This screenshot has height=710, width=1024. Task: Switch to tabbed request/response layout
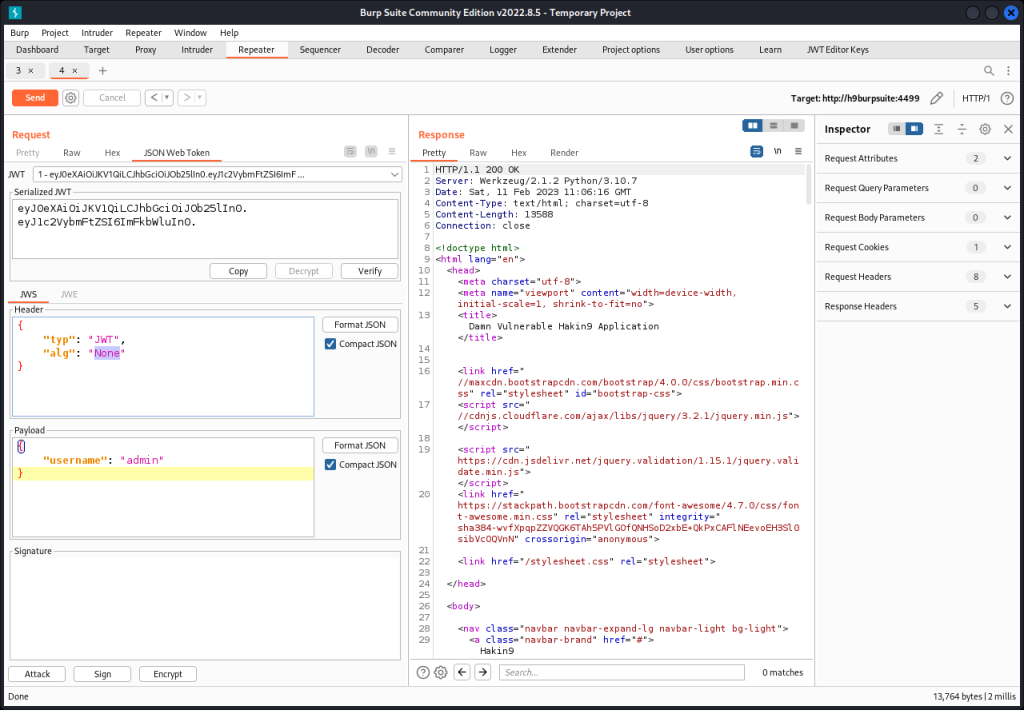point(794,125)
